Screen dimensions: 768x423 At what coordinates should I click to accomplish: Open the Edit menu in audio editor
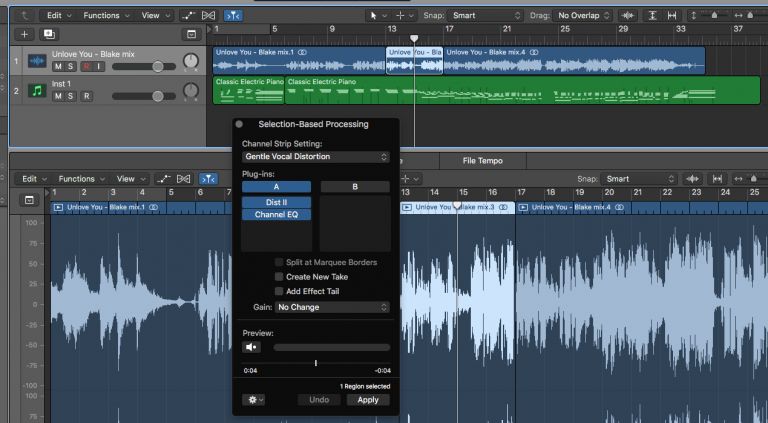click(34, 179)
